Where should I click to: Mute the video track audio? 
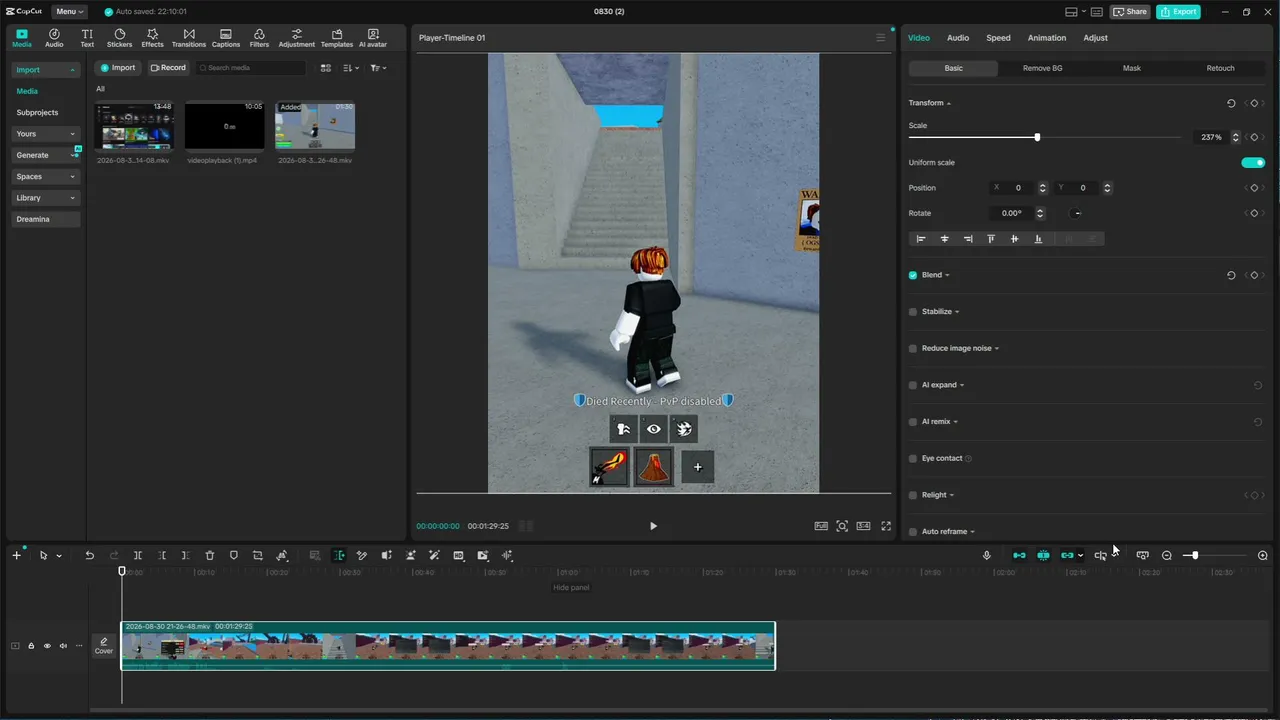(63, 646)
